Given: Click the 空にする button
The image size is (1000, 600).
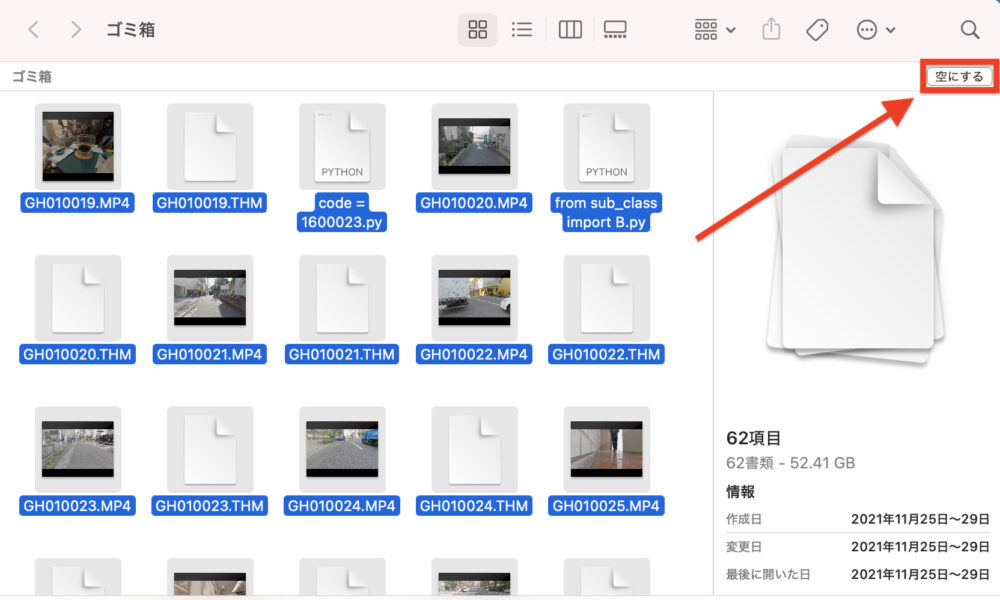Looking at the screenshot, I should tap(959, 77).
